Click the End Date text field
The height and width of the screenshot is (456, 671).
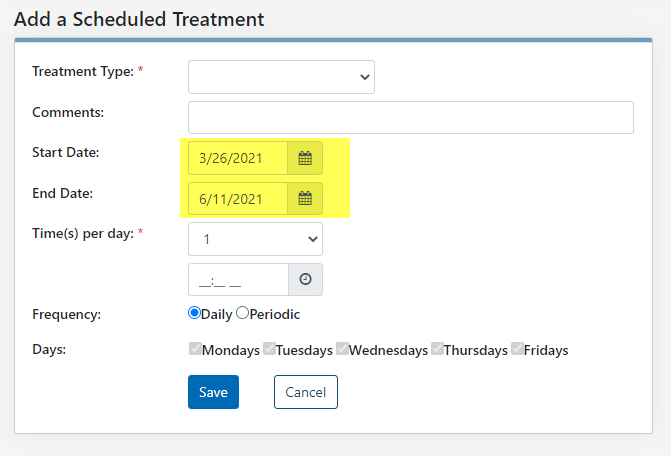click(238, 198)
